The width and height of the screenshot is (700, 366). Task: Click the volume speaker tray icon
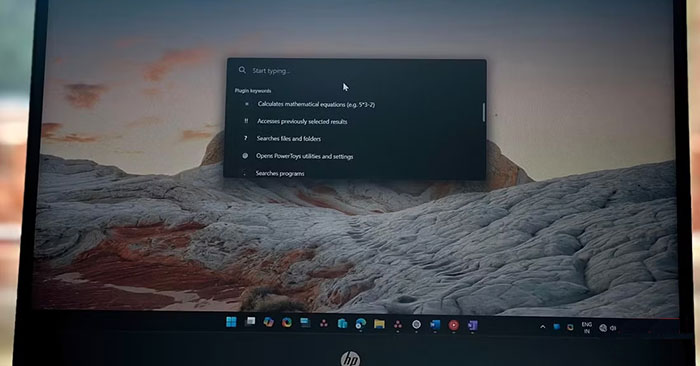(613, 328)
